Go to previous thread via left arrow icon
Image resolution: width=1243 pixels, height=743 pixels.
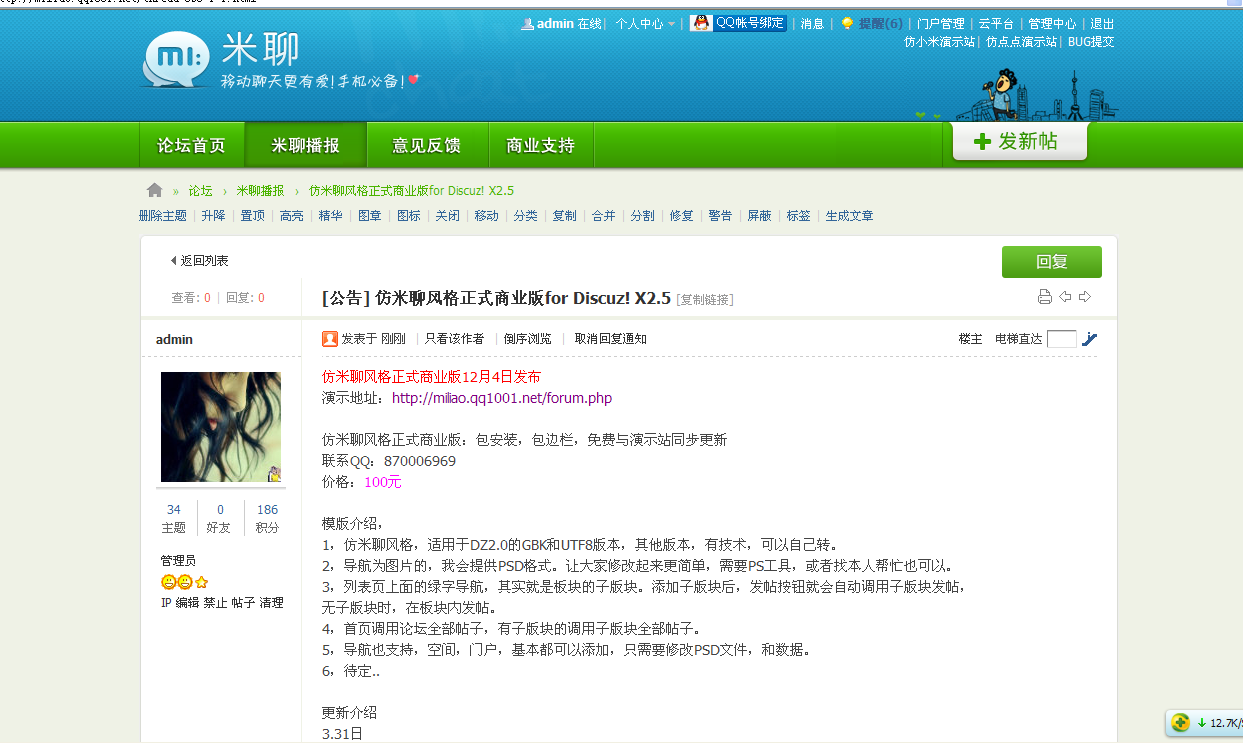click(1065, 297)
